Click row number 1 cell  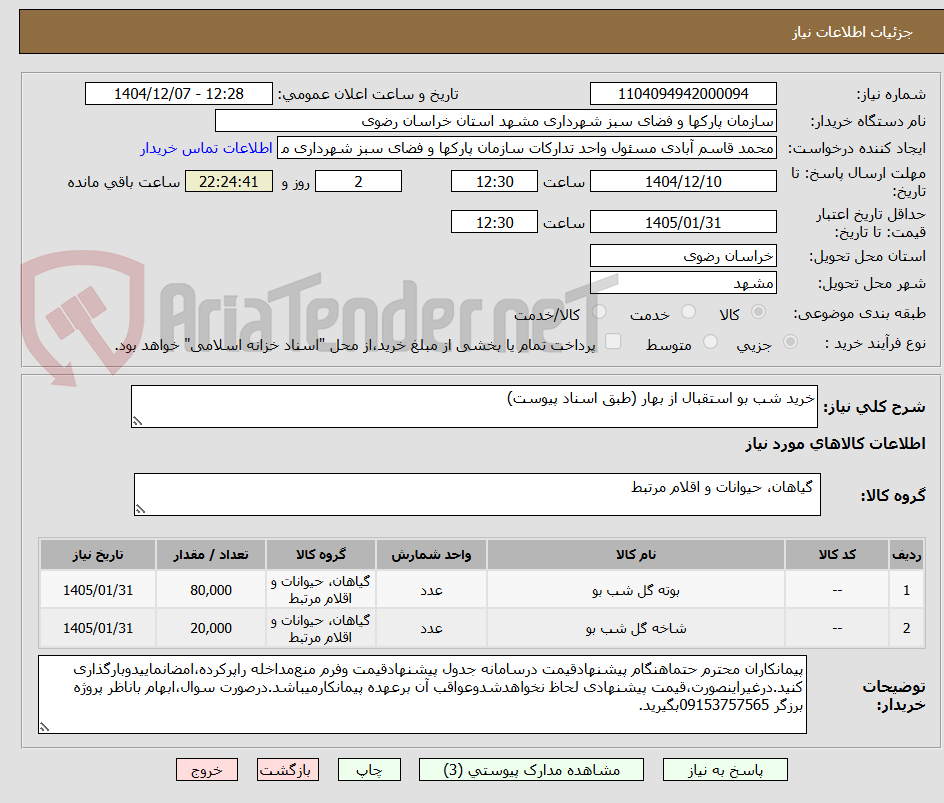(x=906, y=591)
